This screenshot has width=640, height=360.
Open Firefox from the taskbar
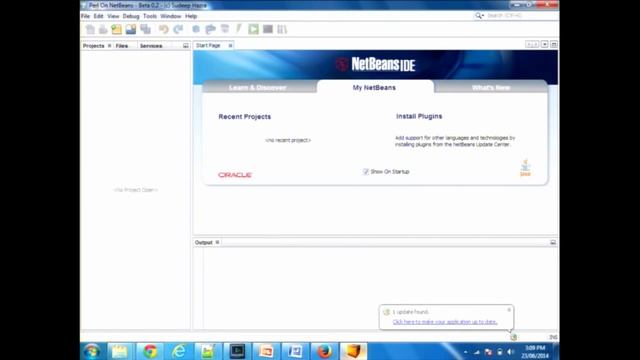click(x=324, y=351)
